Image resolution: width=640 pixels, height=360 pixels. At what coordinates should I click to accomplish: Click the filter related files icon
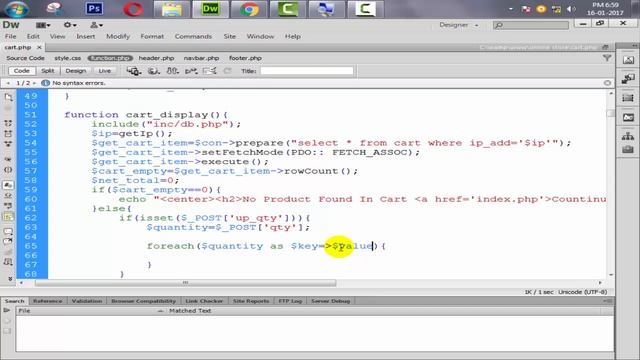[x=607, y=58]
